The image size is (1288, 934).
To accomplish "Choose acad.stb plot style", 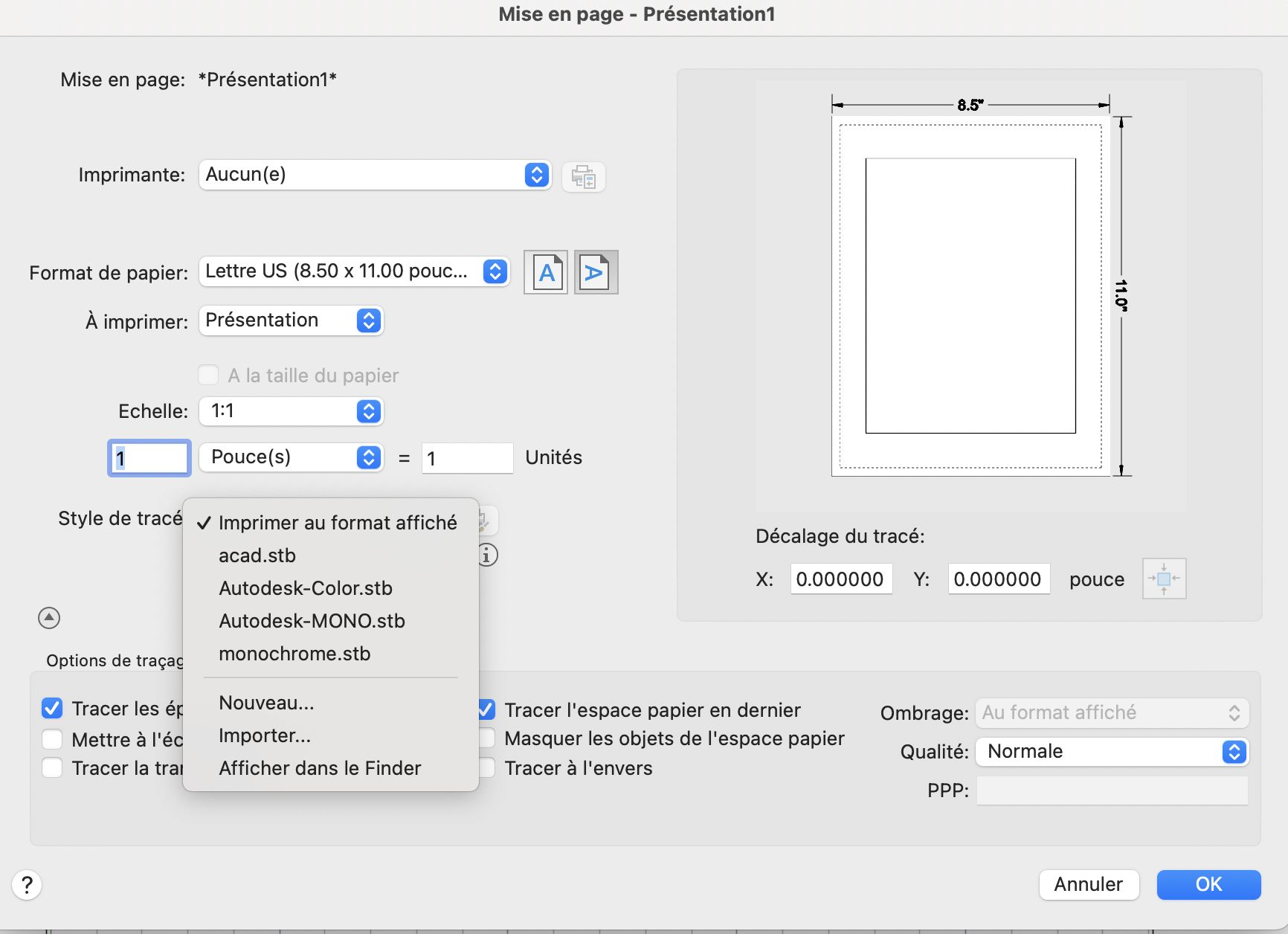I will 331,555.
